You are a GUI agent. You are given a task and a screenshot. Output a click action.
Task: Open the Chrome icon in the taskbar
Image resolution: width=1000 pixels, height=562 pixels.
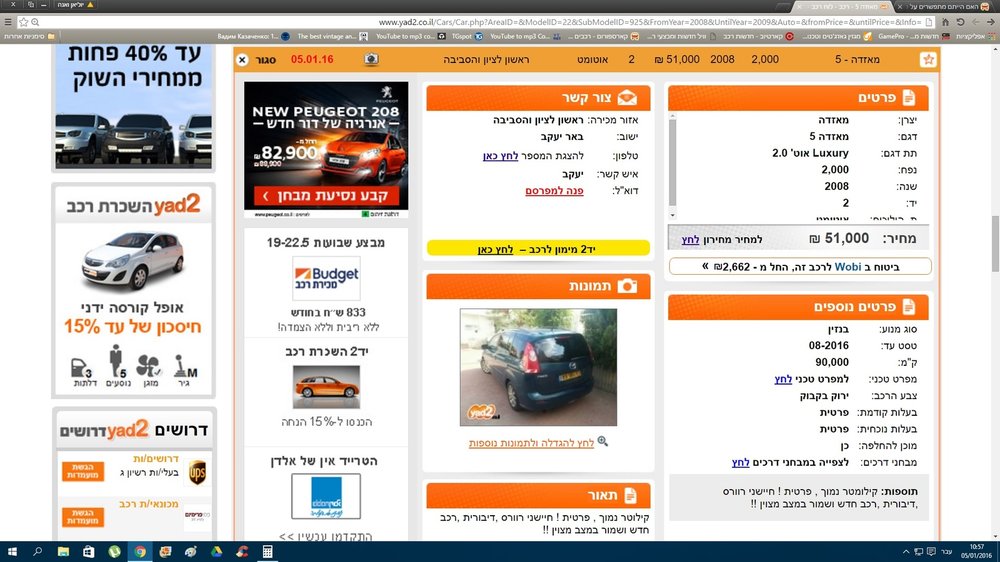(140, 552)
